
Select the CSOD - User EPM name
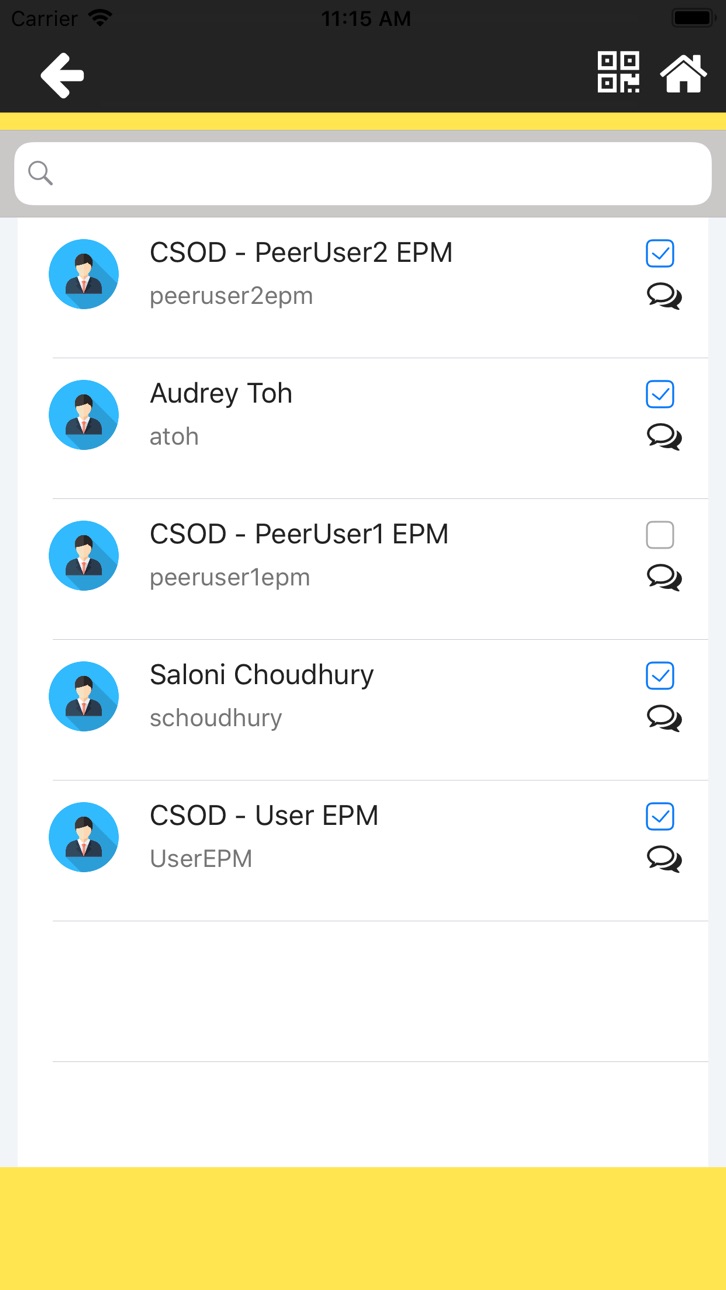click(x=264, y=816)
